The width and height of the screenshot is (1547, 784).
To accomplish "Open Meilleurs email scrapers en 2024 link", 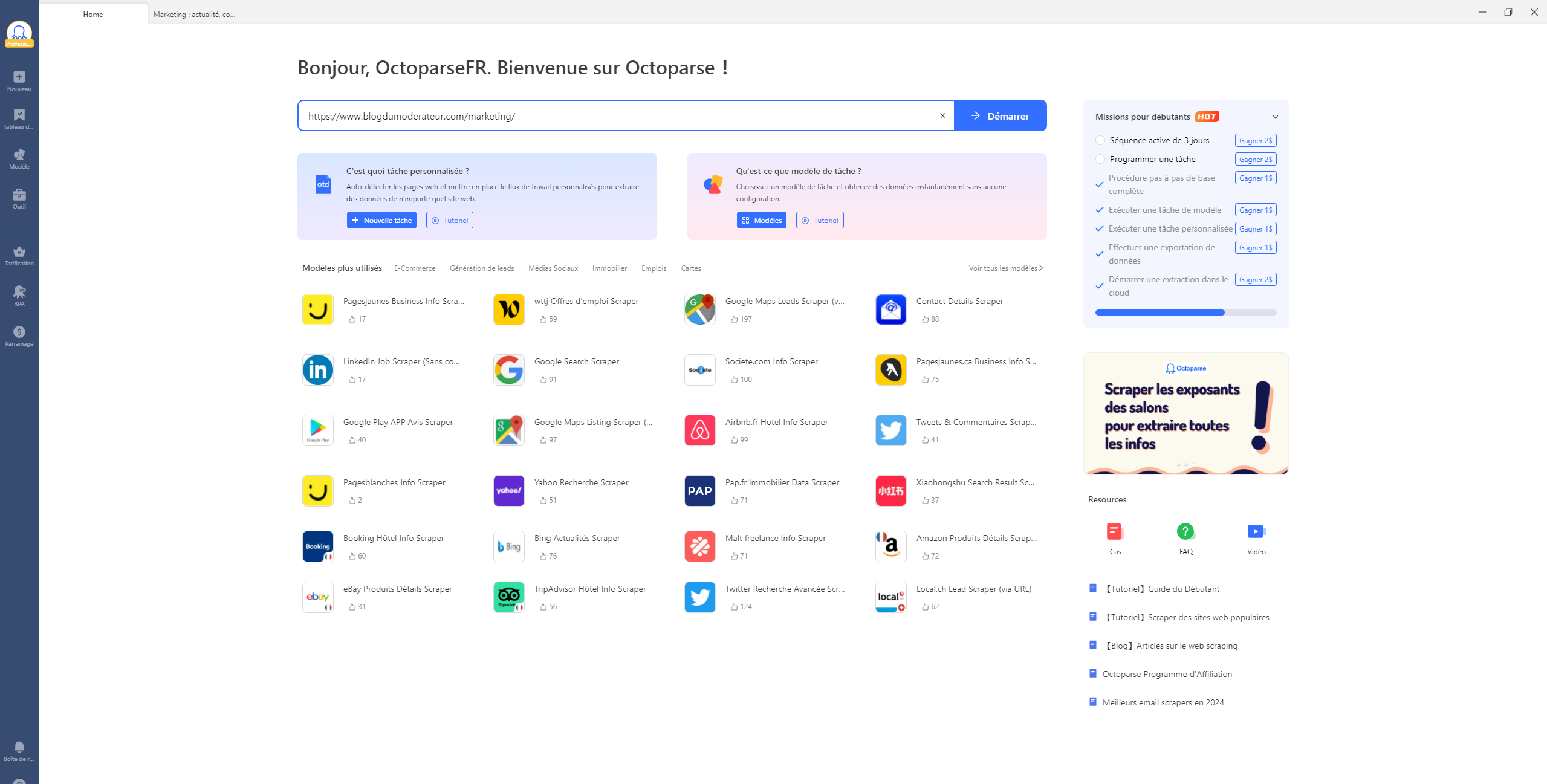I will pyautogui.click(x=1163, y=702).
